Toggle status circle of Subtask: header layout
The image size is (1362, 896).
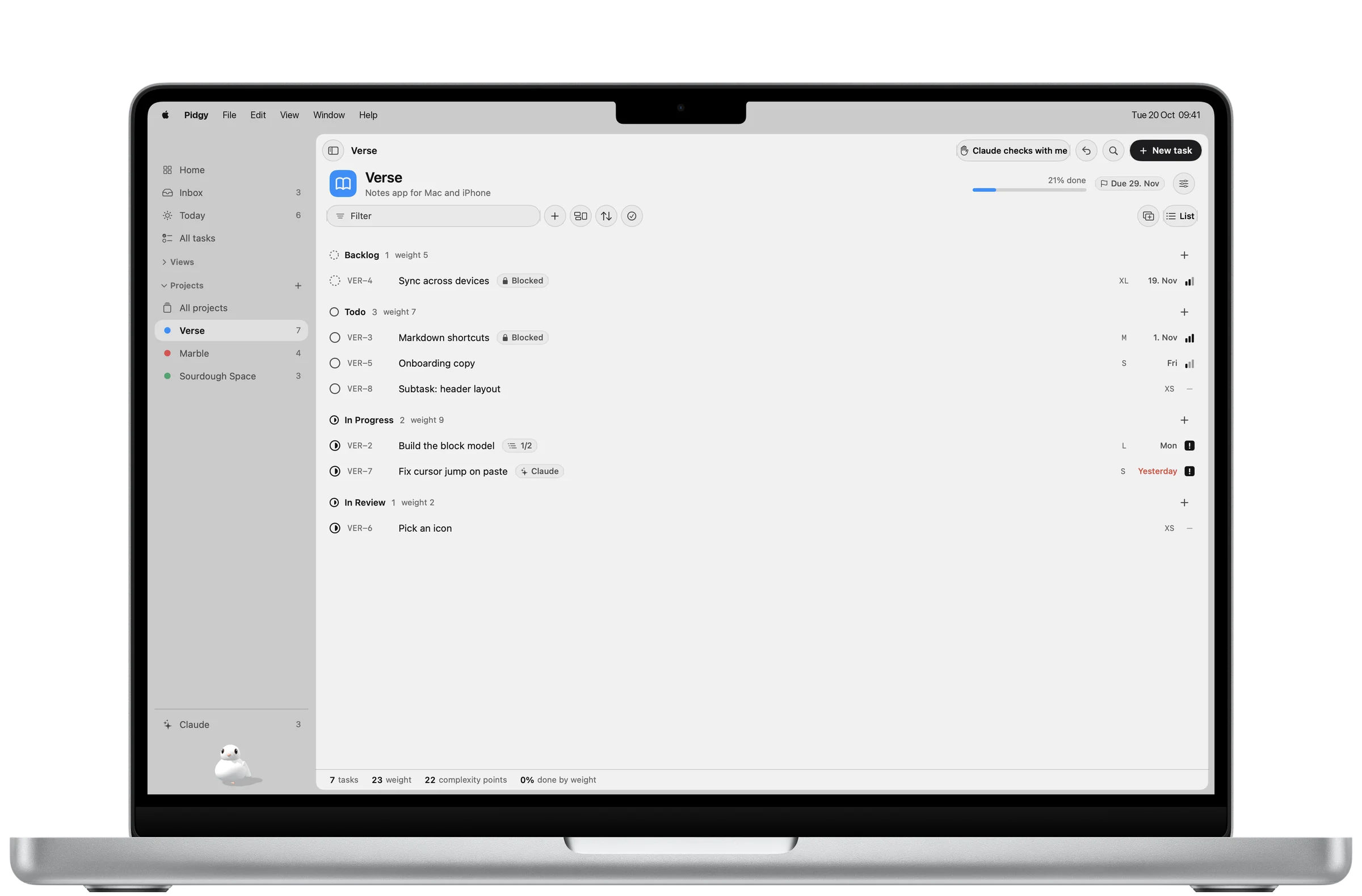pos(335,389)
